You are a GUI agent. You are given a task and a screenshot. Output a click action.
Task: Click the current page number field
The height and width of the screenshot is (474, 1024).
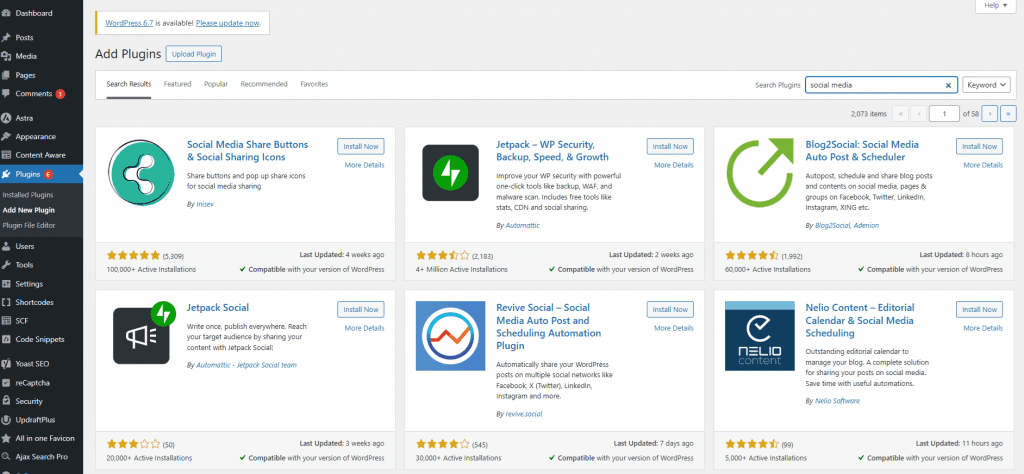(944, 114)
